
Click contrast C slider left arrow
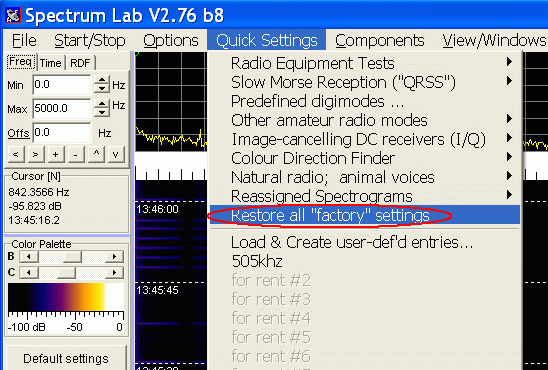pyautogui.click(x=29, y=273)
